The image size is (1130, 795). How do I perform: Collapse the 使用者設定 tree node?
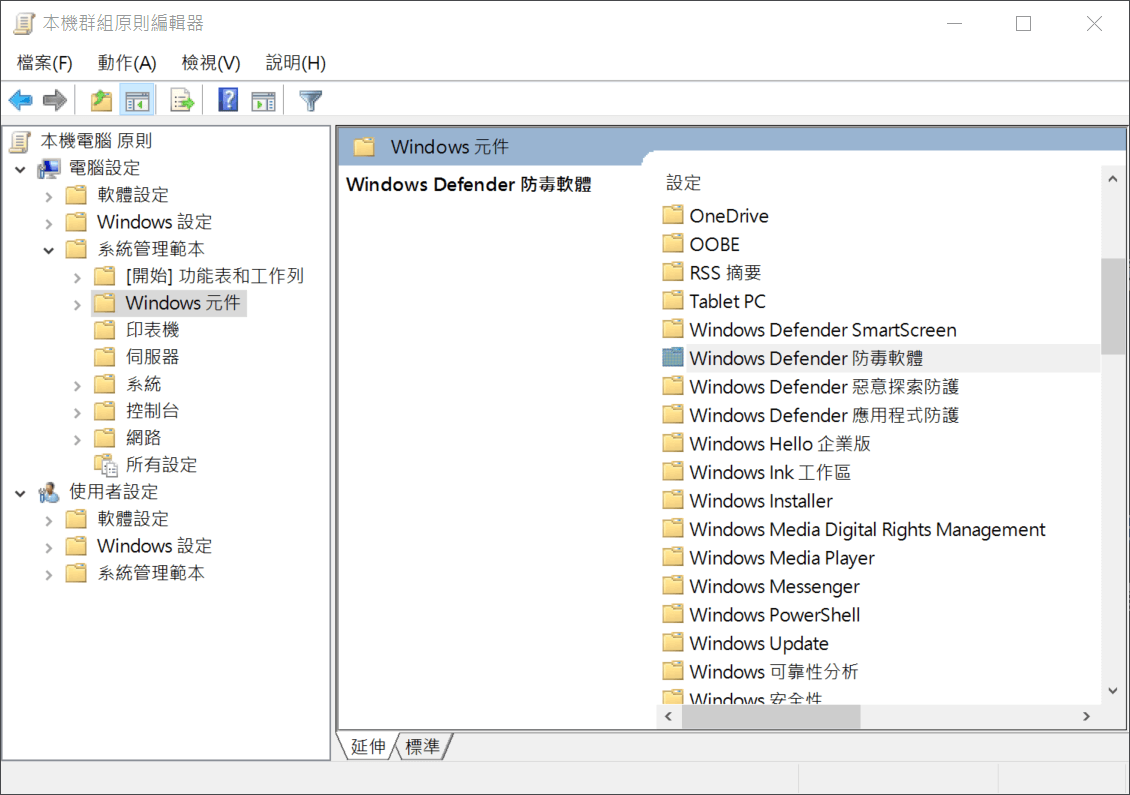click(x=20, y=494)
